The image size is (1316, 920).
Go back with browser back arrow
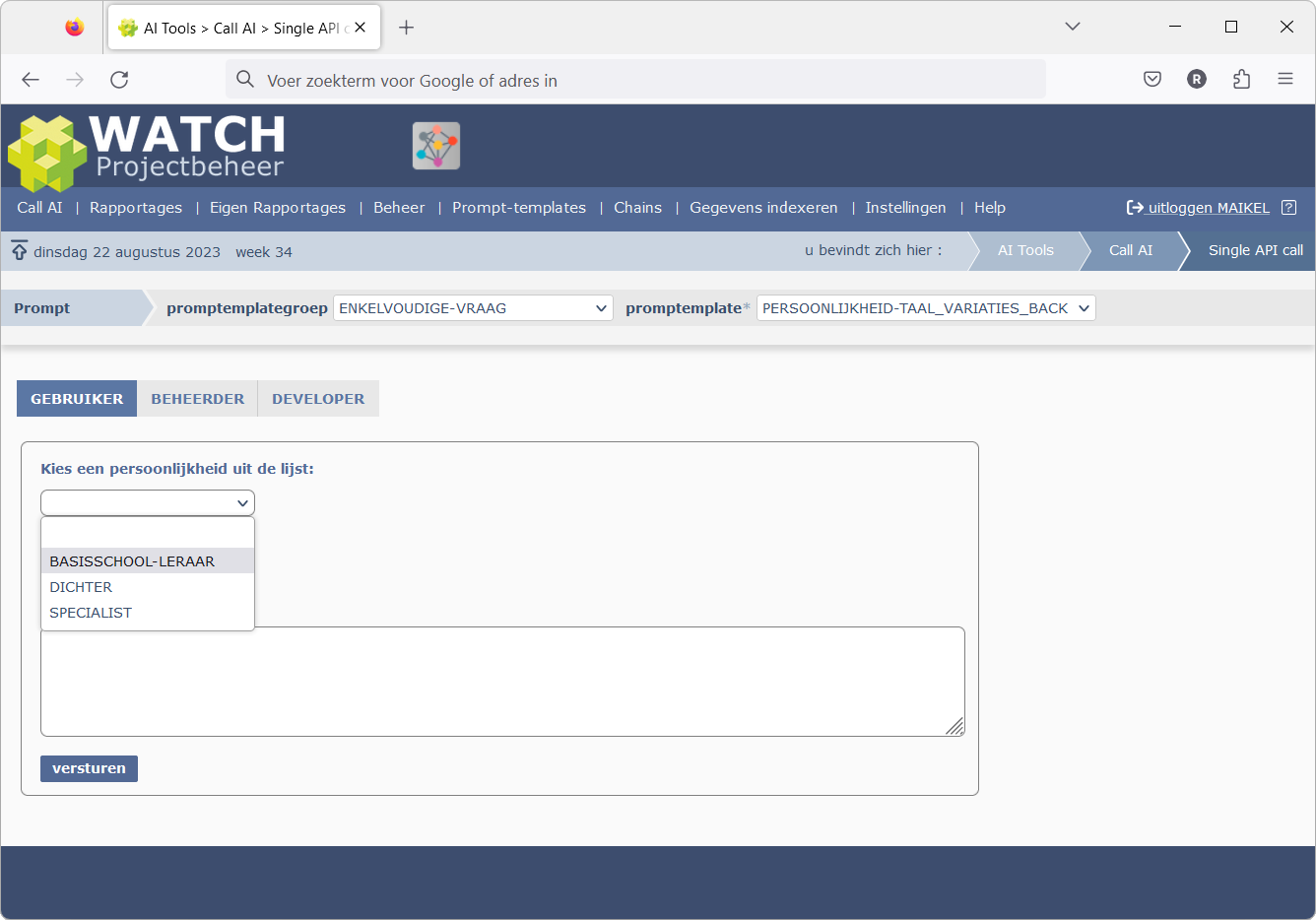(31, 80)
